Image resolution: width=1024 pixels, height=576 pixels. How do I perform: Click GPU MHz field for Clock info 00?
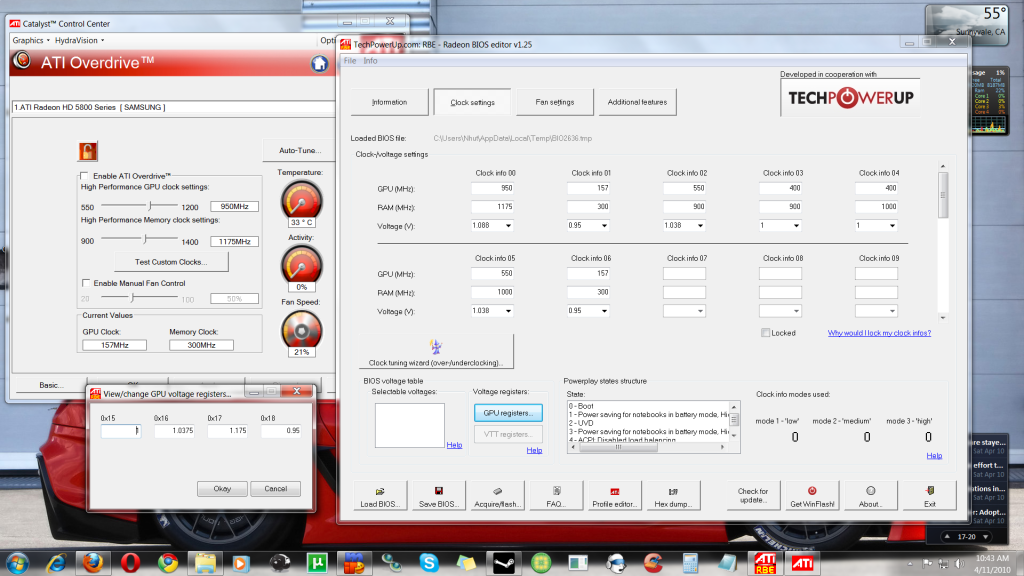(492, 188)
